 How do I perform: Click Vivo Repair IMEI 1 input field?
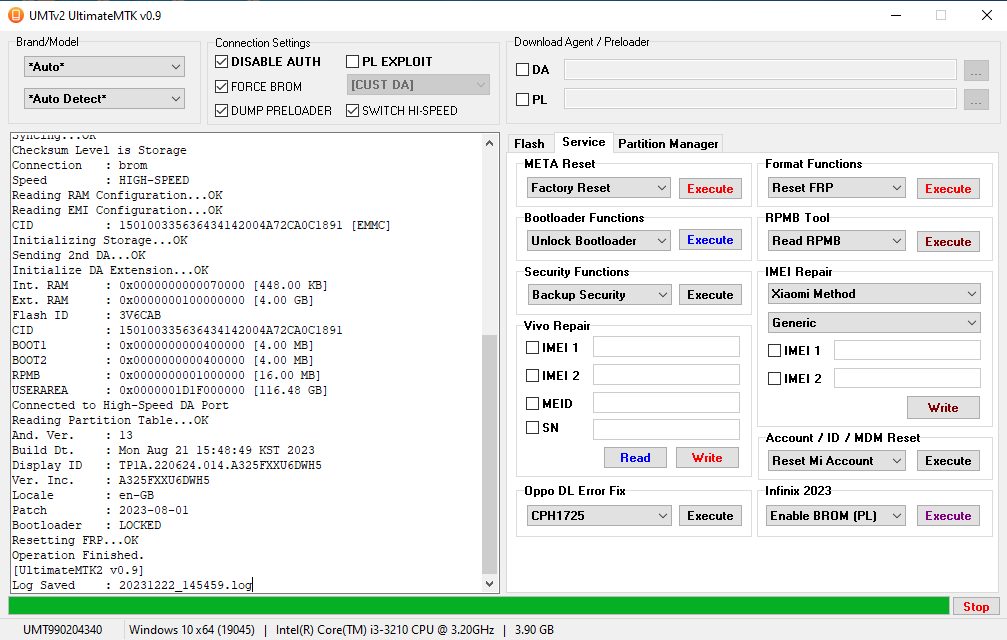(x=666, y=347)
